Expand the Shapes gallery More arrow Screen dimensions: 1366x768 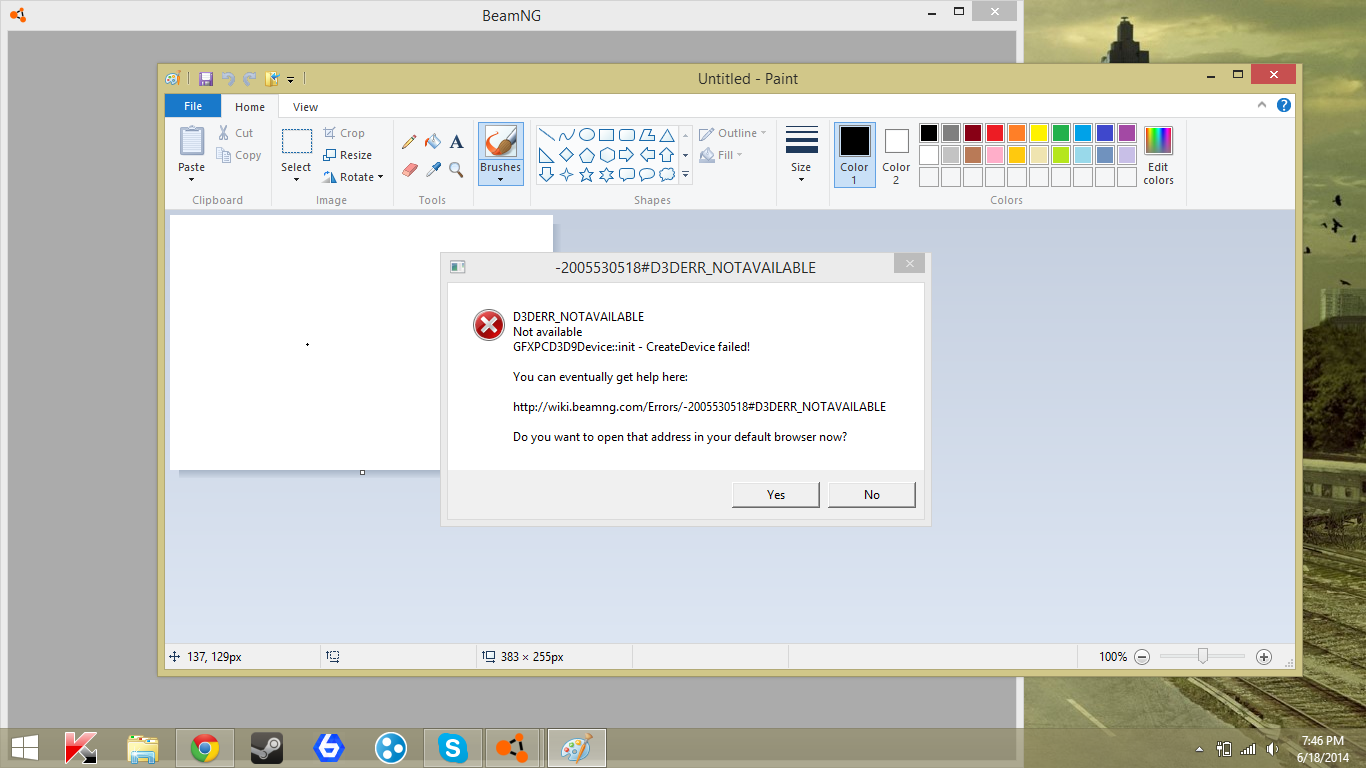click(685, 175)
